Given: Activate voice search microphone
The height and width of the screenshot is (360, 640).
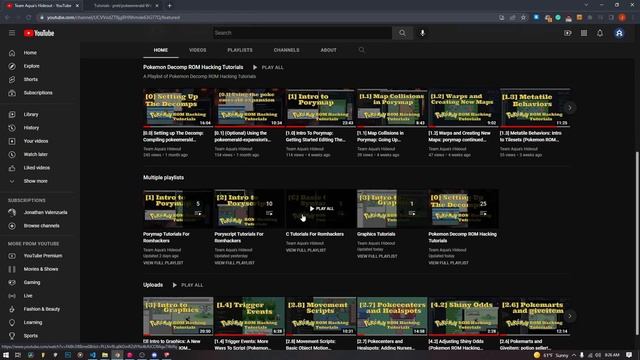Looking at the screenshot, I should click(422, 33).
